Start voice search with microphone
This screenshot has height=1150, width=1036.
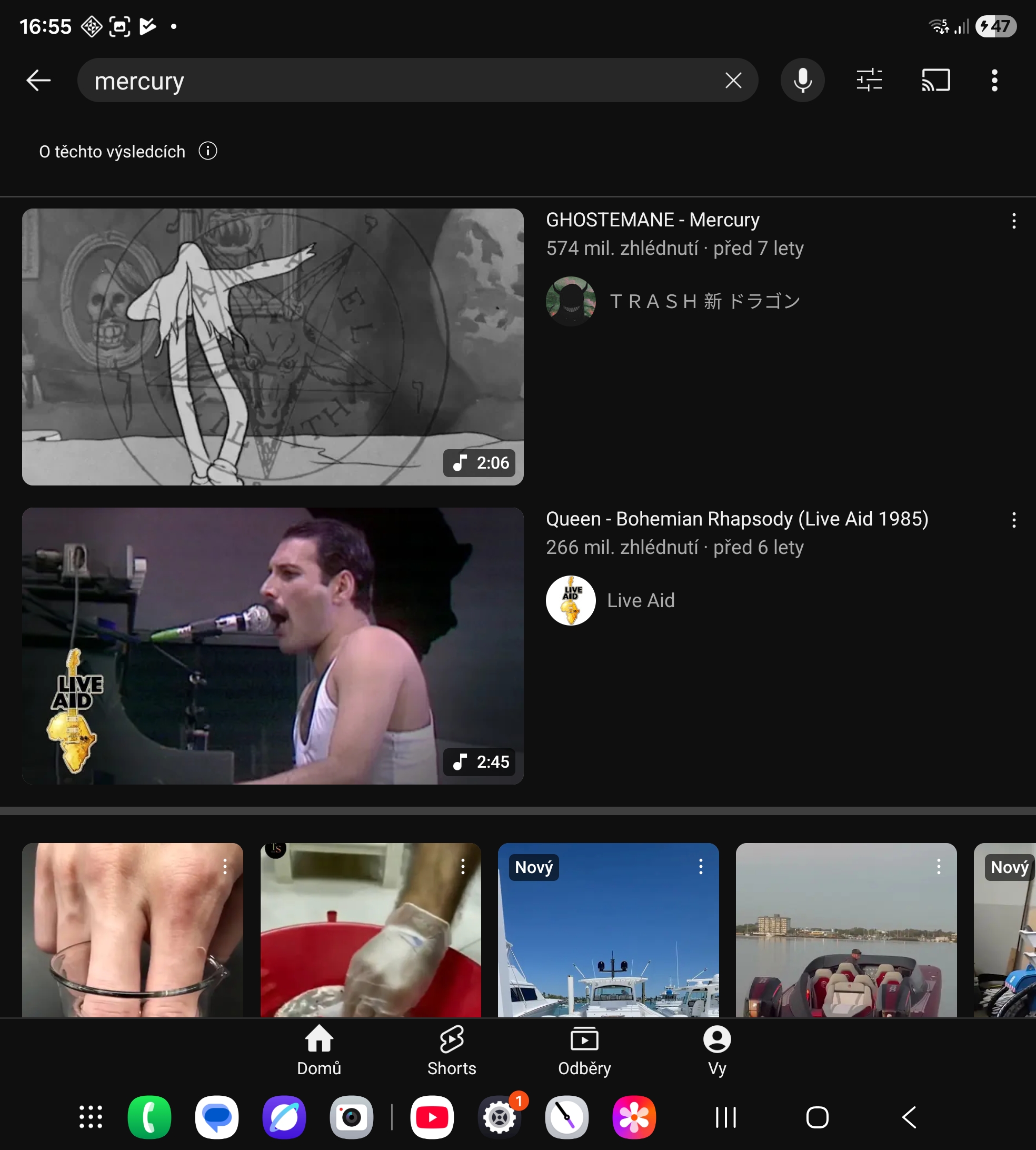pyautogui.click(x=803, y=80)
